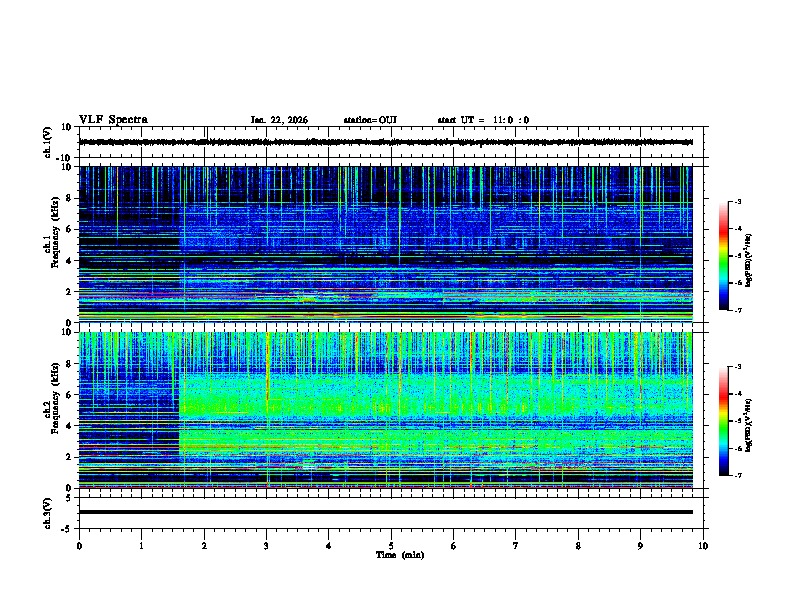Click the "start UT = 11:0 :0" header text
The width and height of the screenshot is (792, 612).
click(x=483, y=120)
